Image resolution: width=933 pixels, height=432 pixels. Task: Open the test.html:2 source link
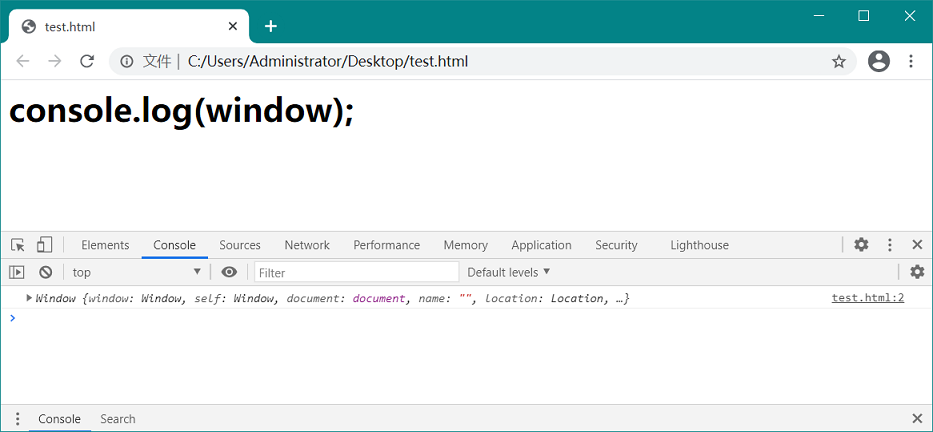point(868,298)
